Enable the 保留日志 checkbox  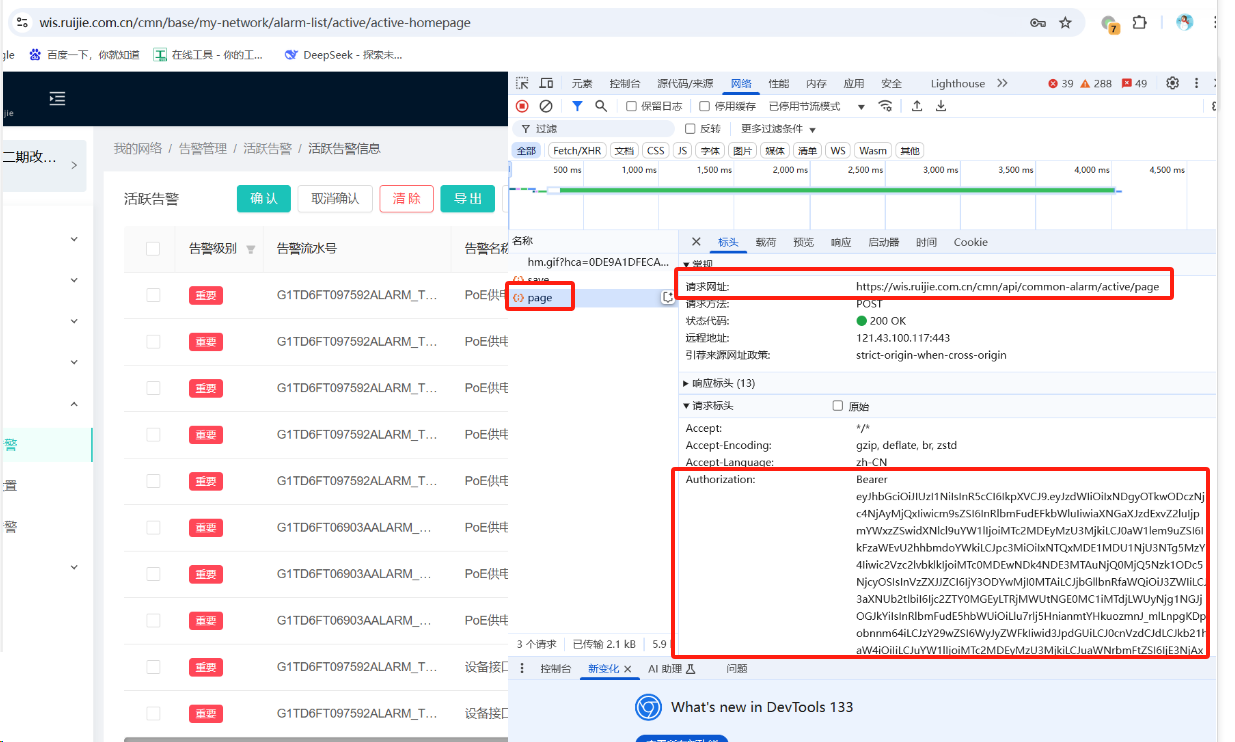[x=631, y=106]
